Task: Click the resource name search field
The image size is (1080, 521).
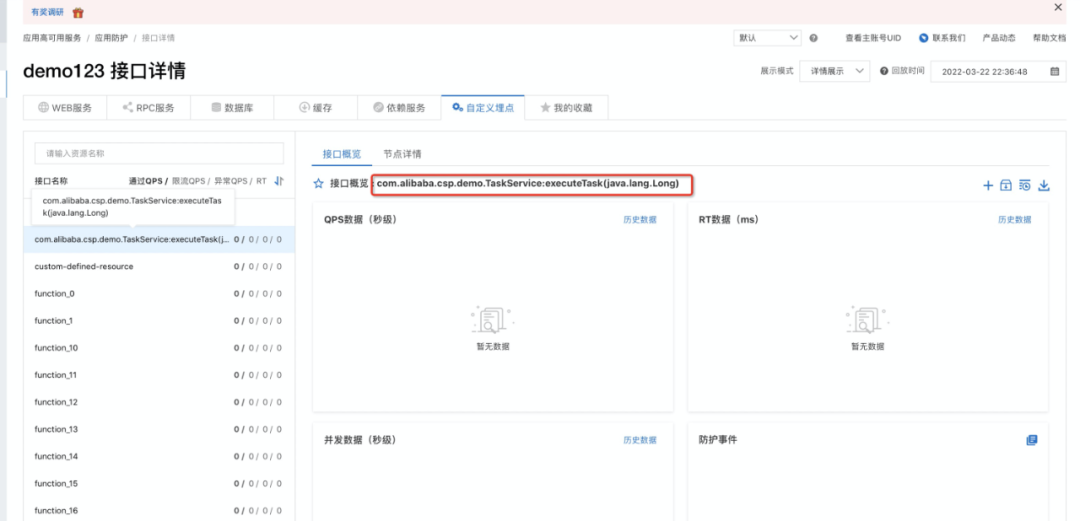Action: tap(159, 154)
